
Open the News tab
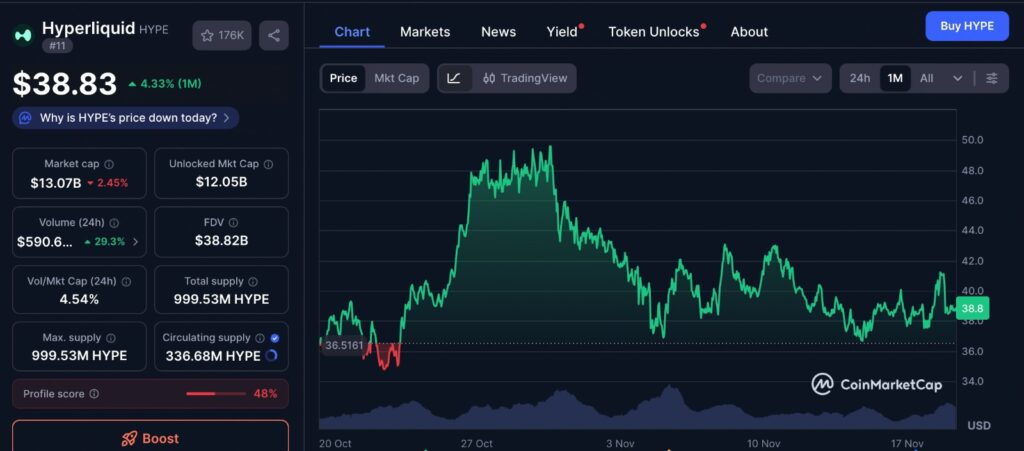coord(498,31)
